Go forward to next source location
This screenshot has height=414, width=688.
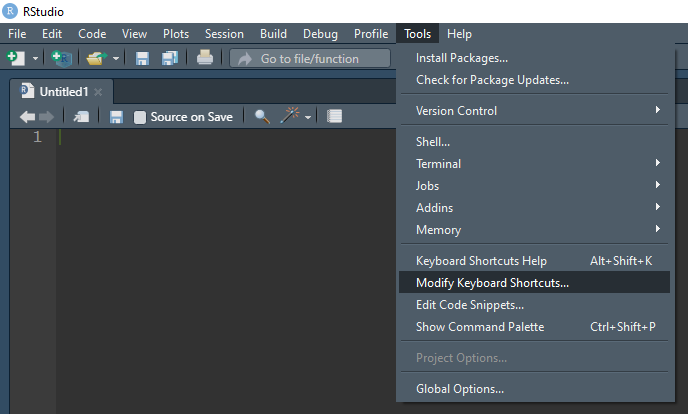(46, 117)
